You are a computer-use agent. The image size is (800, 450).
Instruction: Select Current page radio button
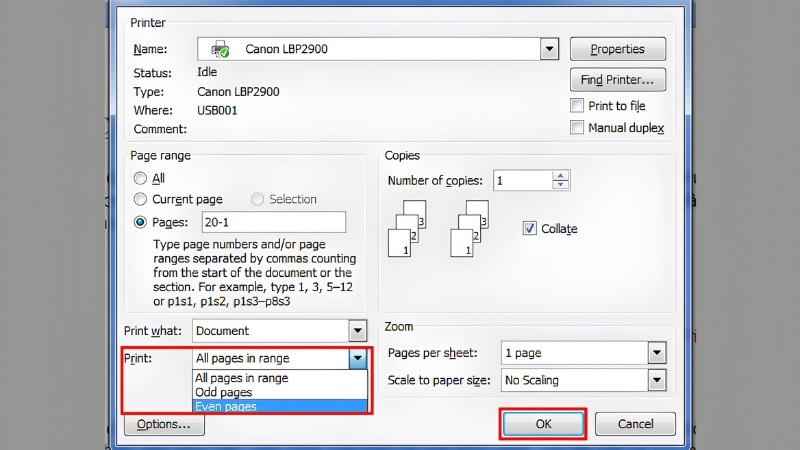coord(140,199)
